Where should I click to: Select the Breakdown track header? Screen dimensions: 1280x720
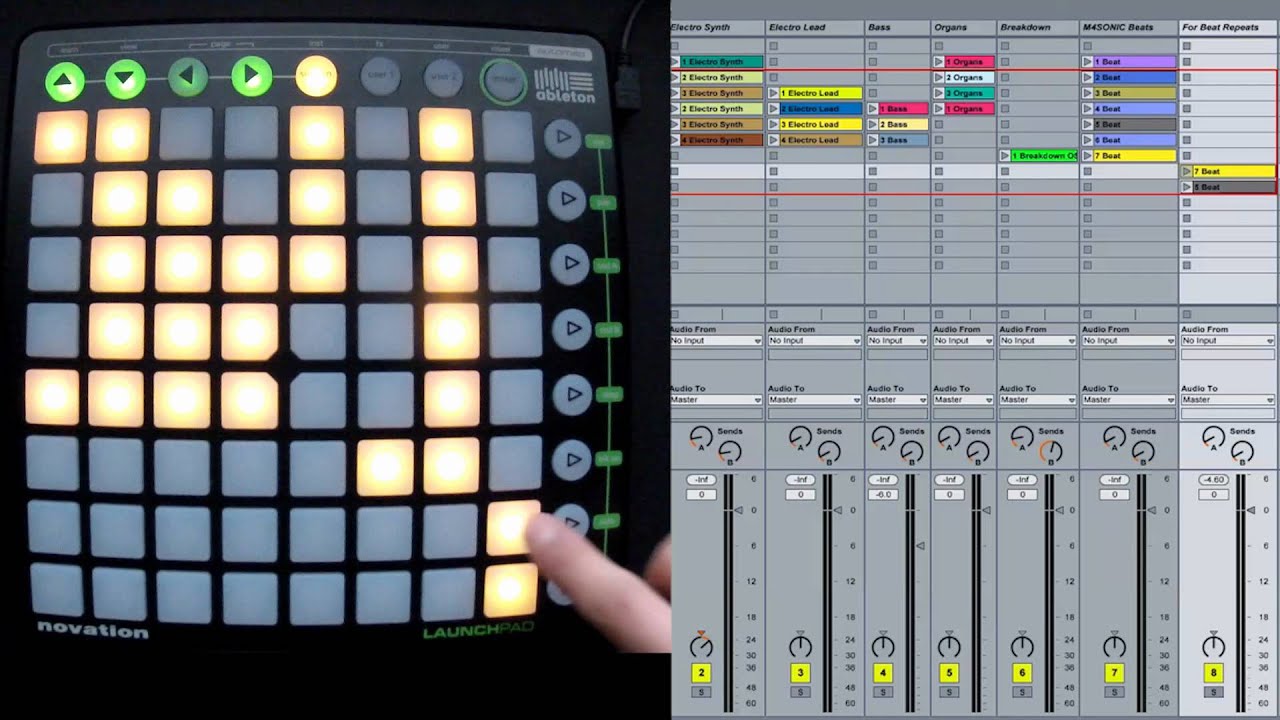pyautogui.click(x=1038, y=27)
